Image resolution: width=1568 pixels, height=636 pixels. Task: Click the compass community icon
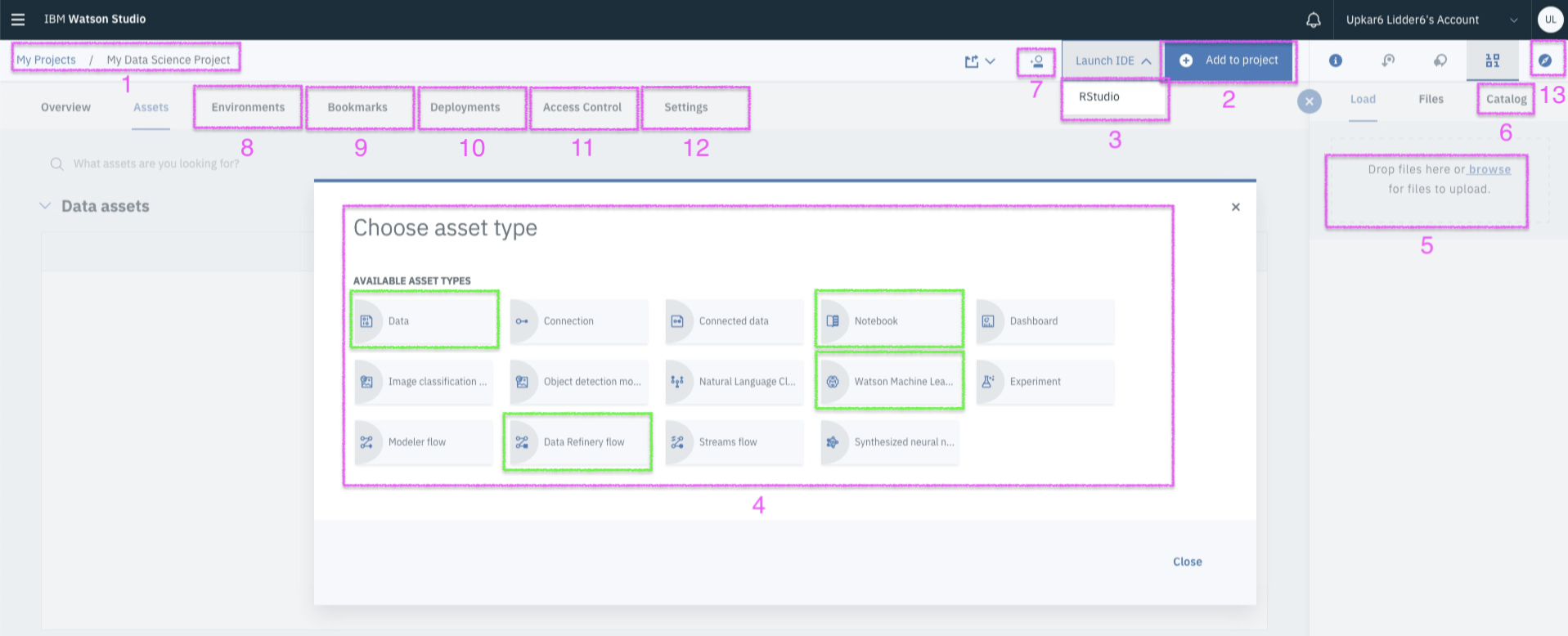pyautogui.click(x=1545, y=60)
